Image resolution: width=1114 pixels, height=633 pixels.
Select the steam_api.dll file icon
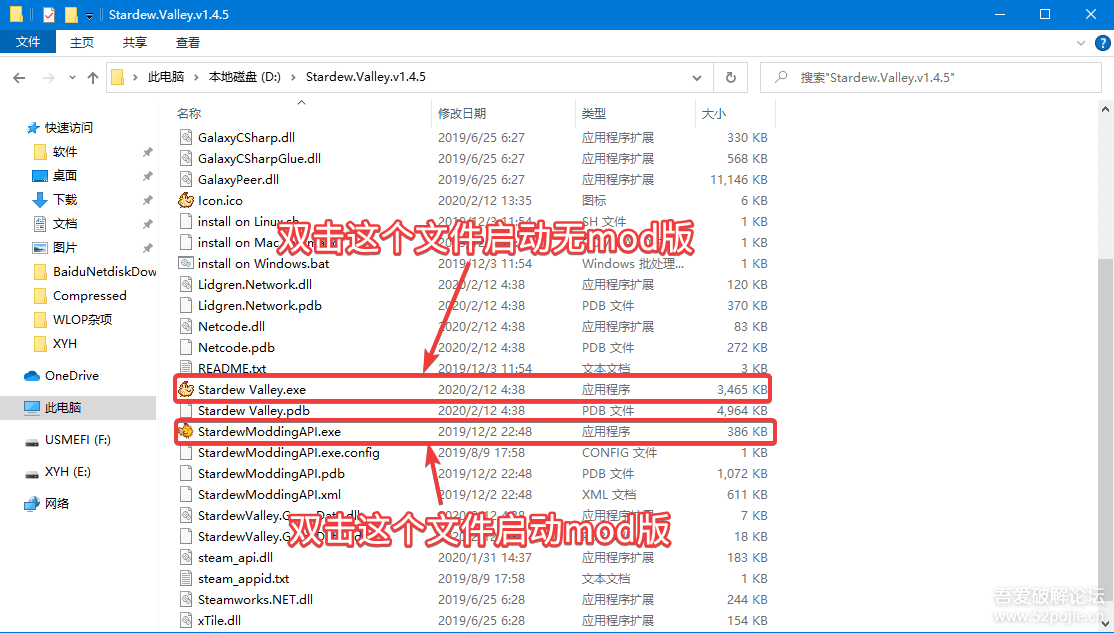[185, 558]
